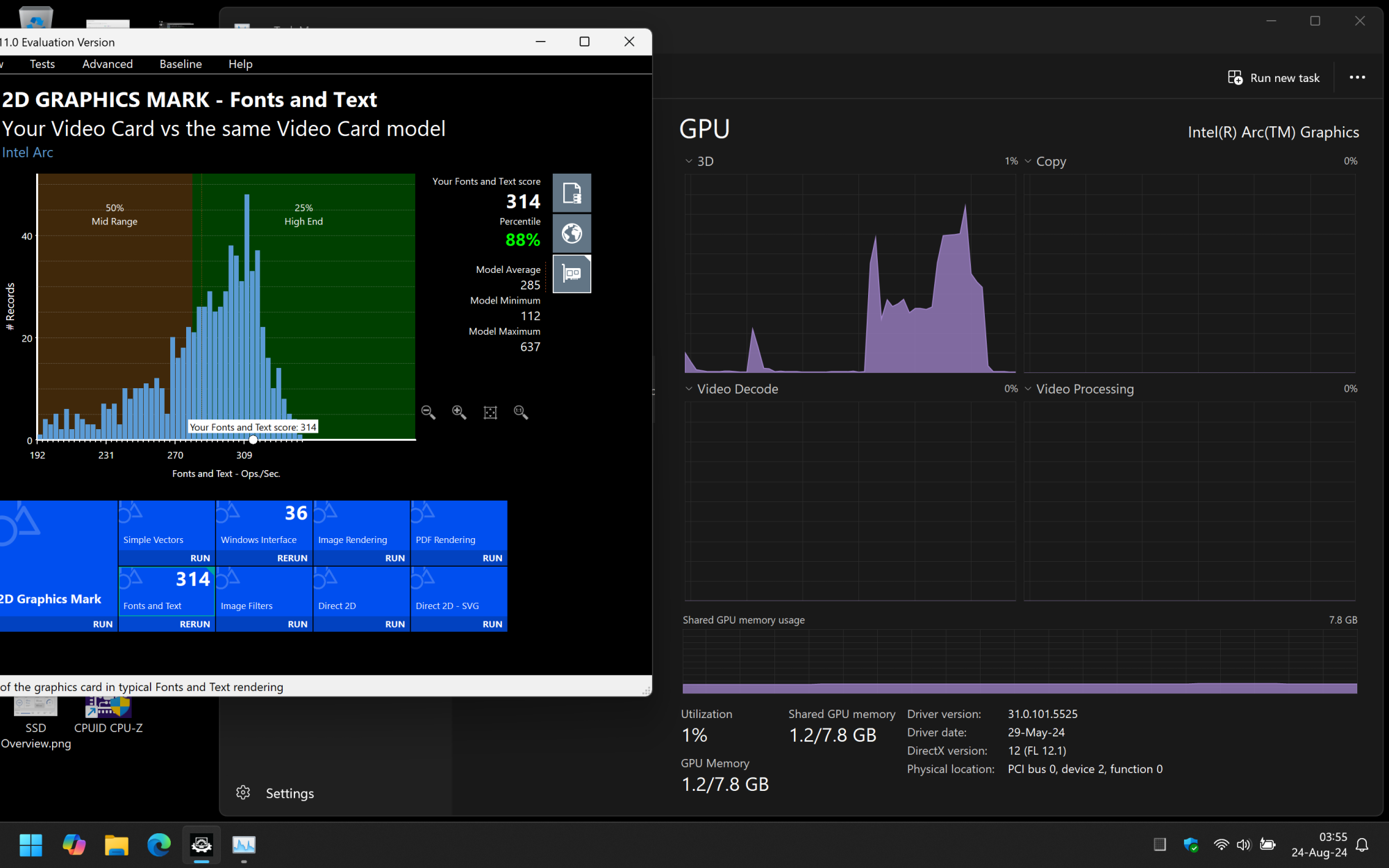Viewport: 1389px width, 868px height.
Task: Open File Explorer from the taskbar
Action: [x=117, y=845]
